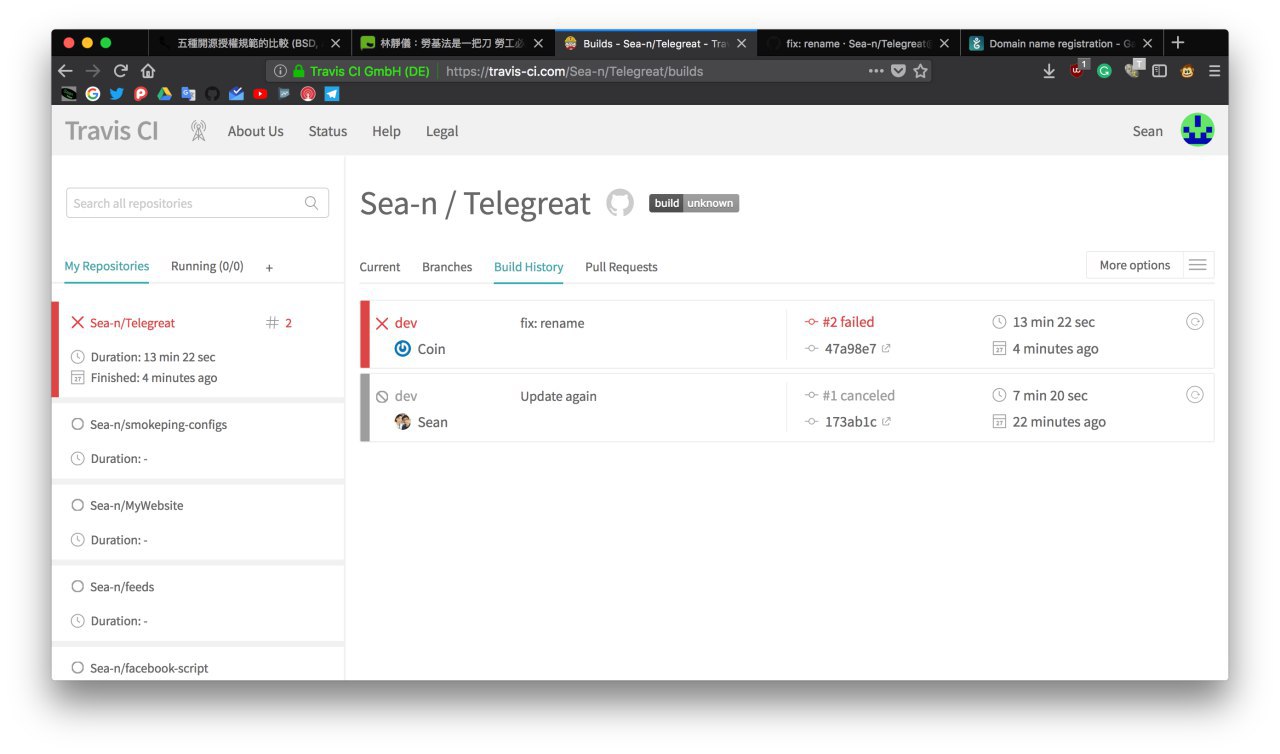Open the #1 canceled build link
Screen dimensions: 1280x754
pos(858,395)
